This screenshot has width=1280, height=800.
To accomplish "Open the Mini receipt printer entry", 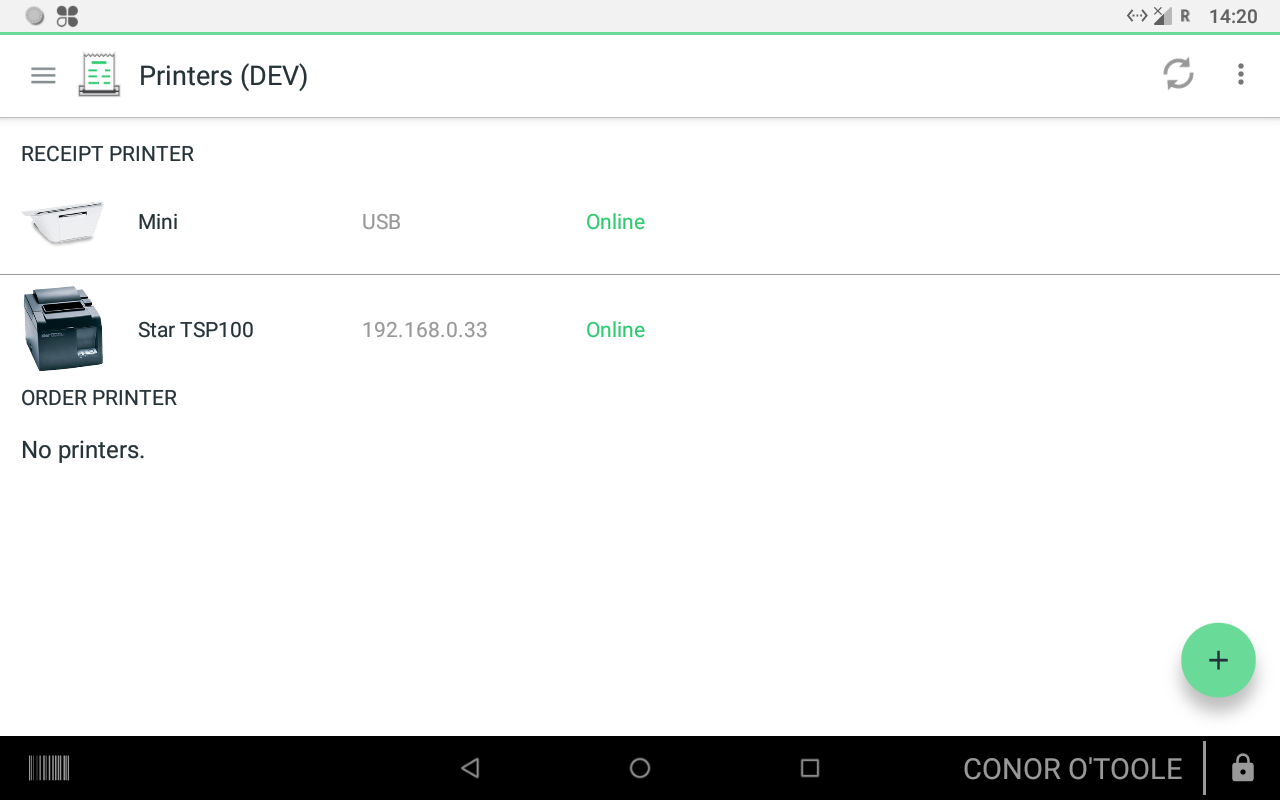I will coord(640,222).
